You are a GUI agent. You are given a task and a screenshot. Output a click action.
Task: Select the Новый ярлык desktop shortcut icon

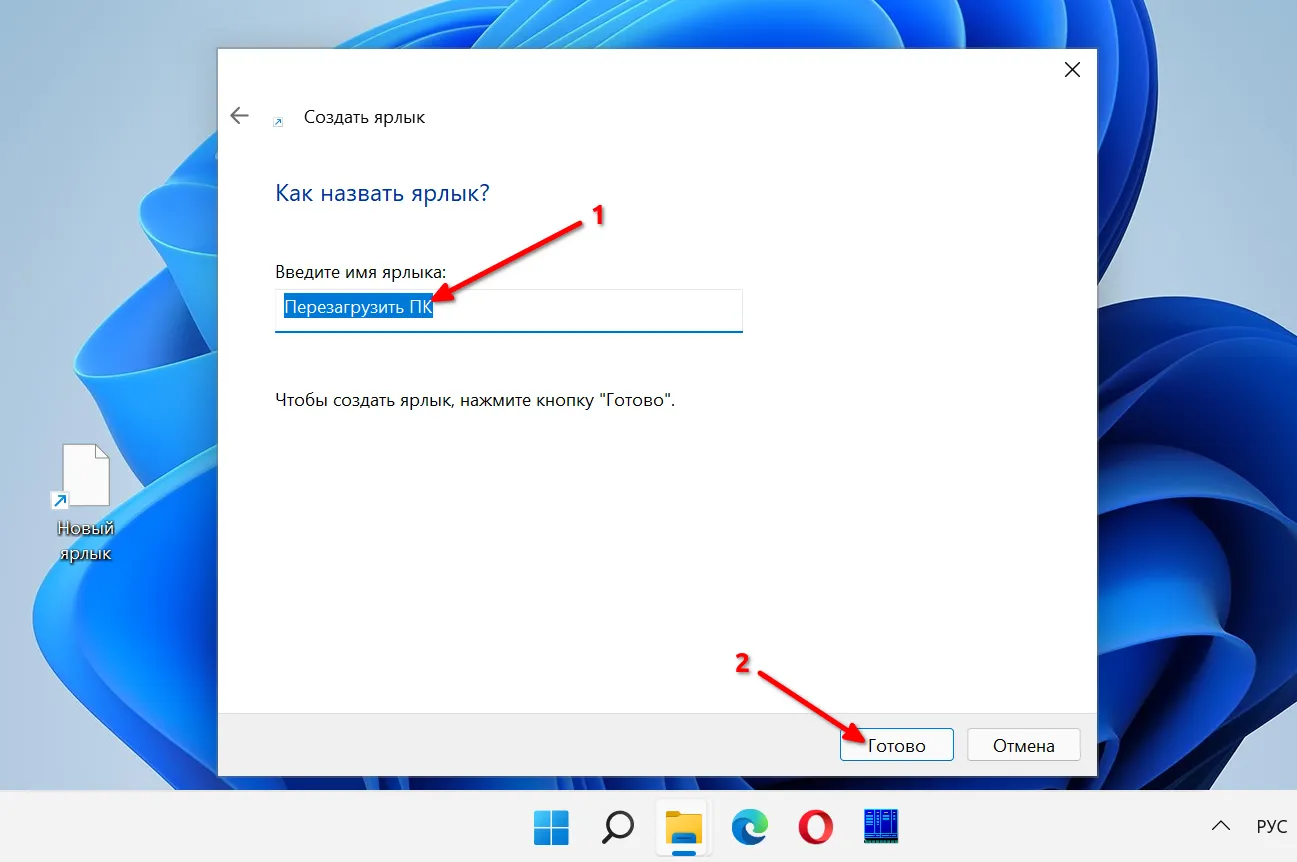(x=85, y=476)
